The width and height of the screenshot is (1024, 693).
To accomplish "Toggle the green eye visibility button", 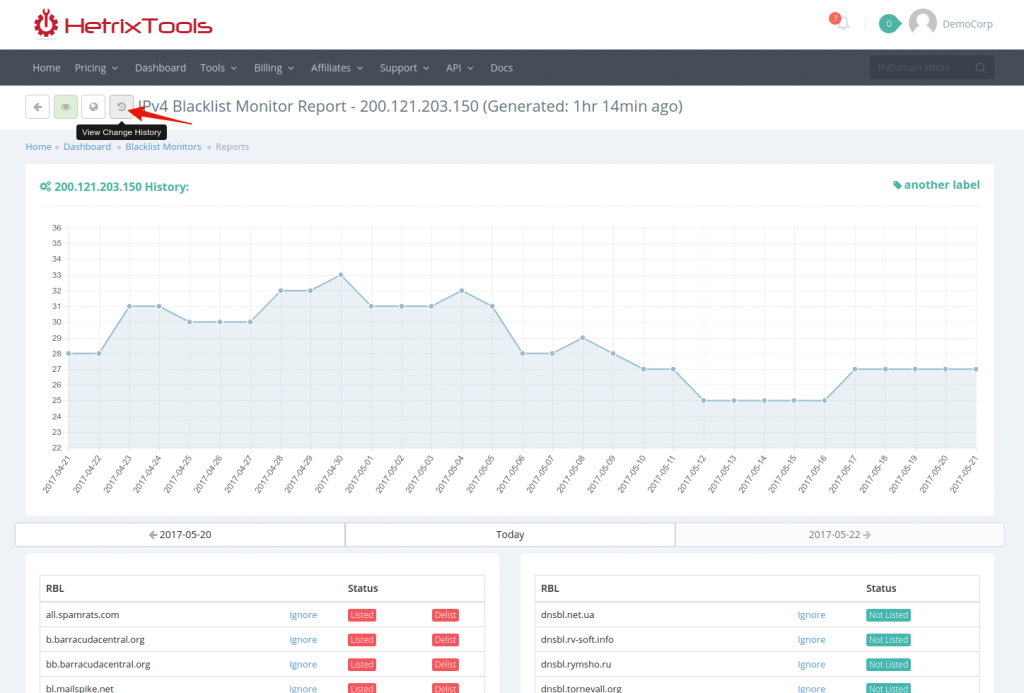I will [x=65, y=106].
